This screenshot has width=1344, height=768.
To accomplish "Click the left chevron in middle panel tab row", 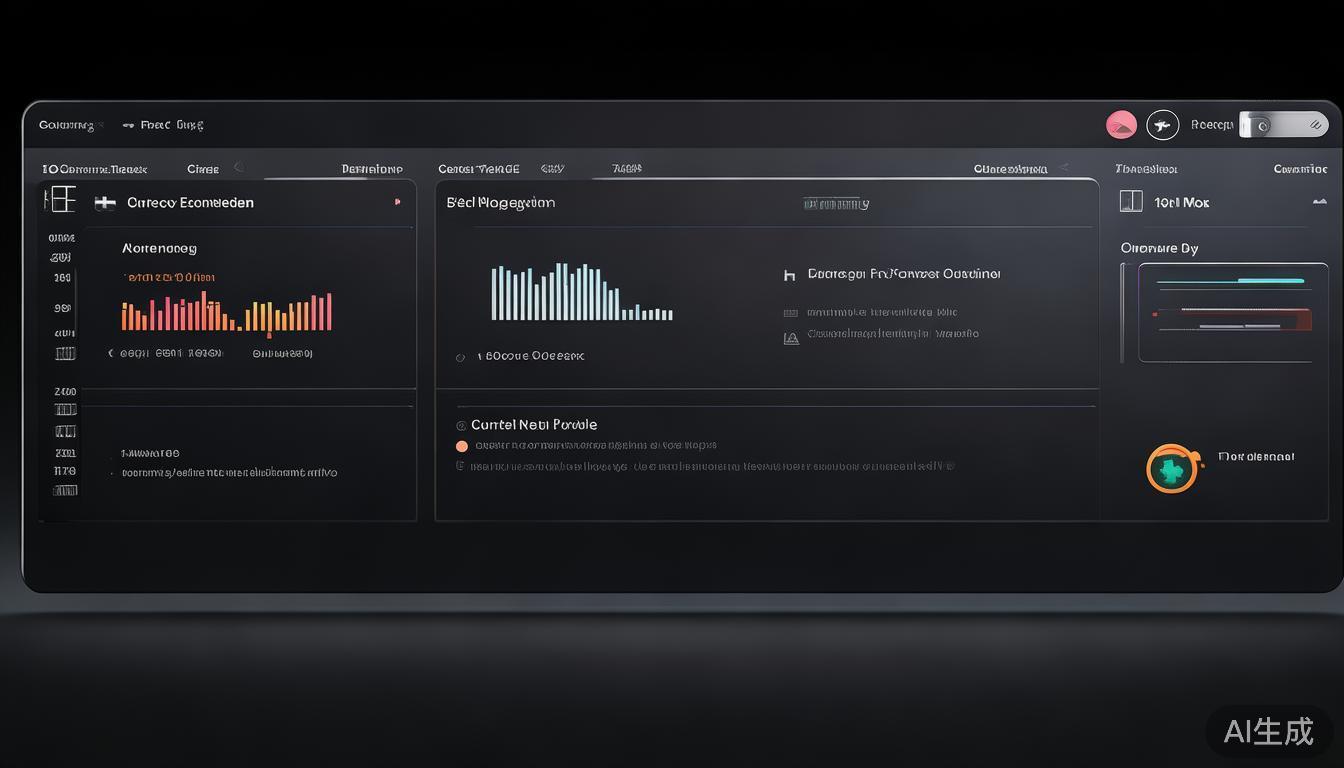I will pyautogui.click(x=1064, y=168).
